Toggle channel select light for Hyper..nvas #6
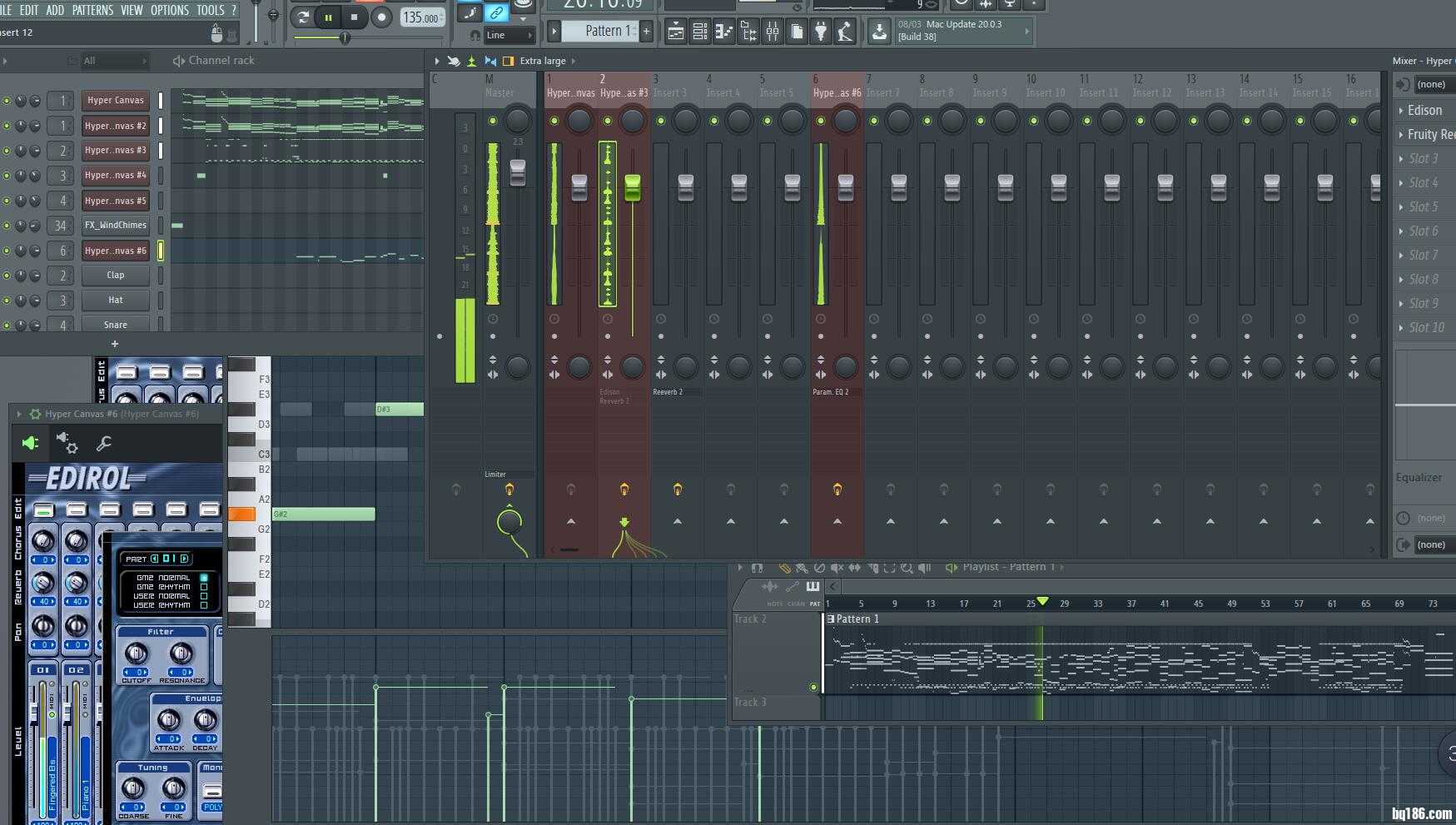This screenshot has width=1456, height=825. coord(161,251)
